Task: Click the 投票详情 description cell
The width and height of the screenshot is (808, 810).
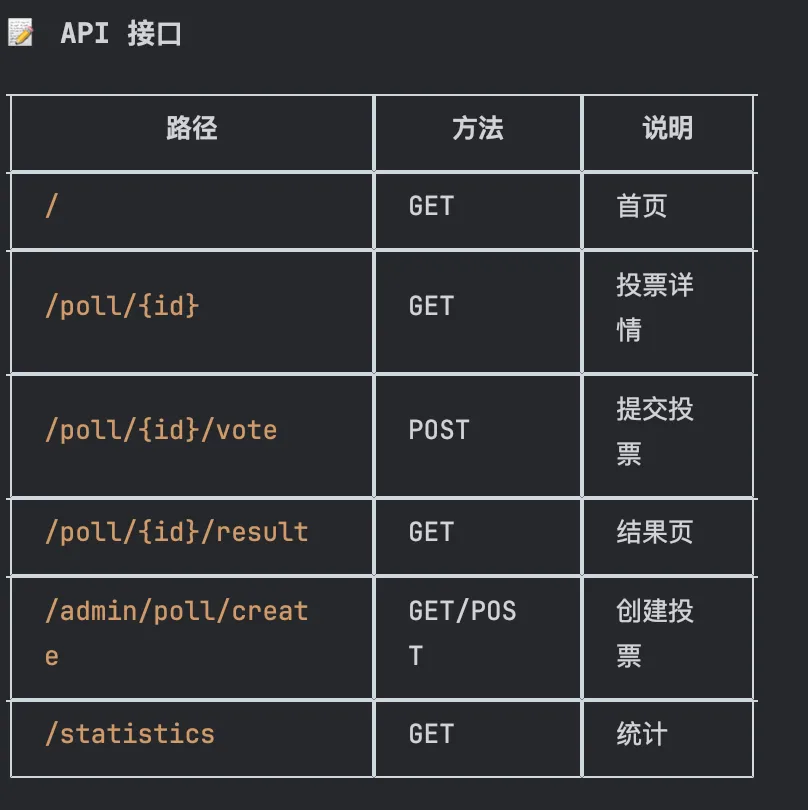Action: pyautogui.click(x=654, y=287)
